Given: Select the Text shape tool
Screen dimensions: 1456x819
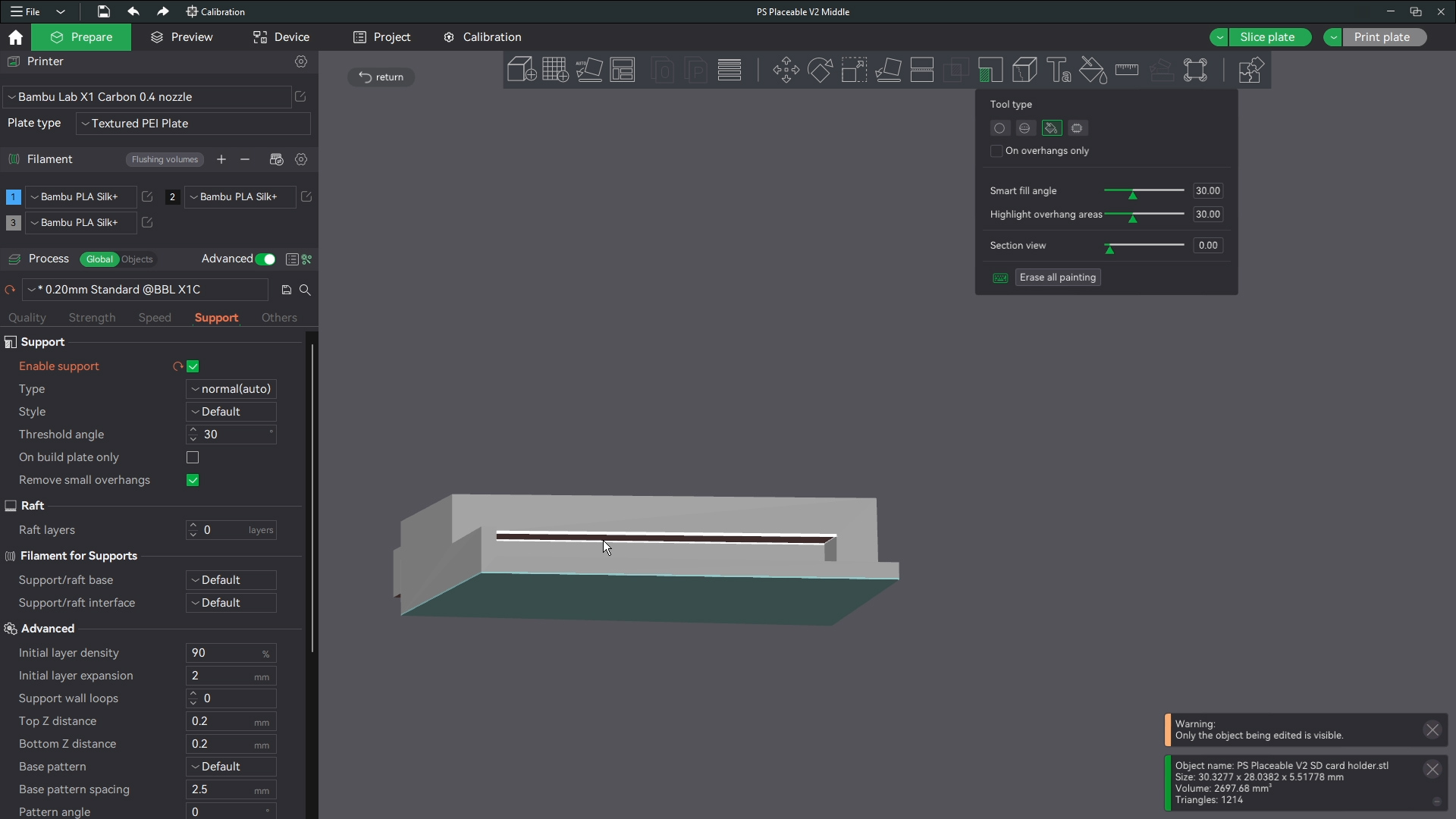Looking at the screenshot, I should coord(1059,70).
